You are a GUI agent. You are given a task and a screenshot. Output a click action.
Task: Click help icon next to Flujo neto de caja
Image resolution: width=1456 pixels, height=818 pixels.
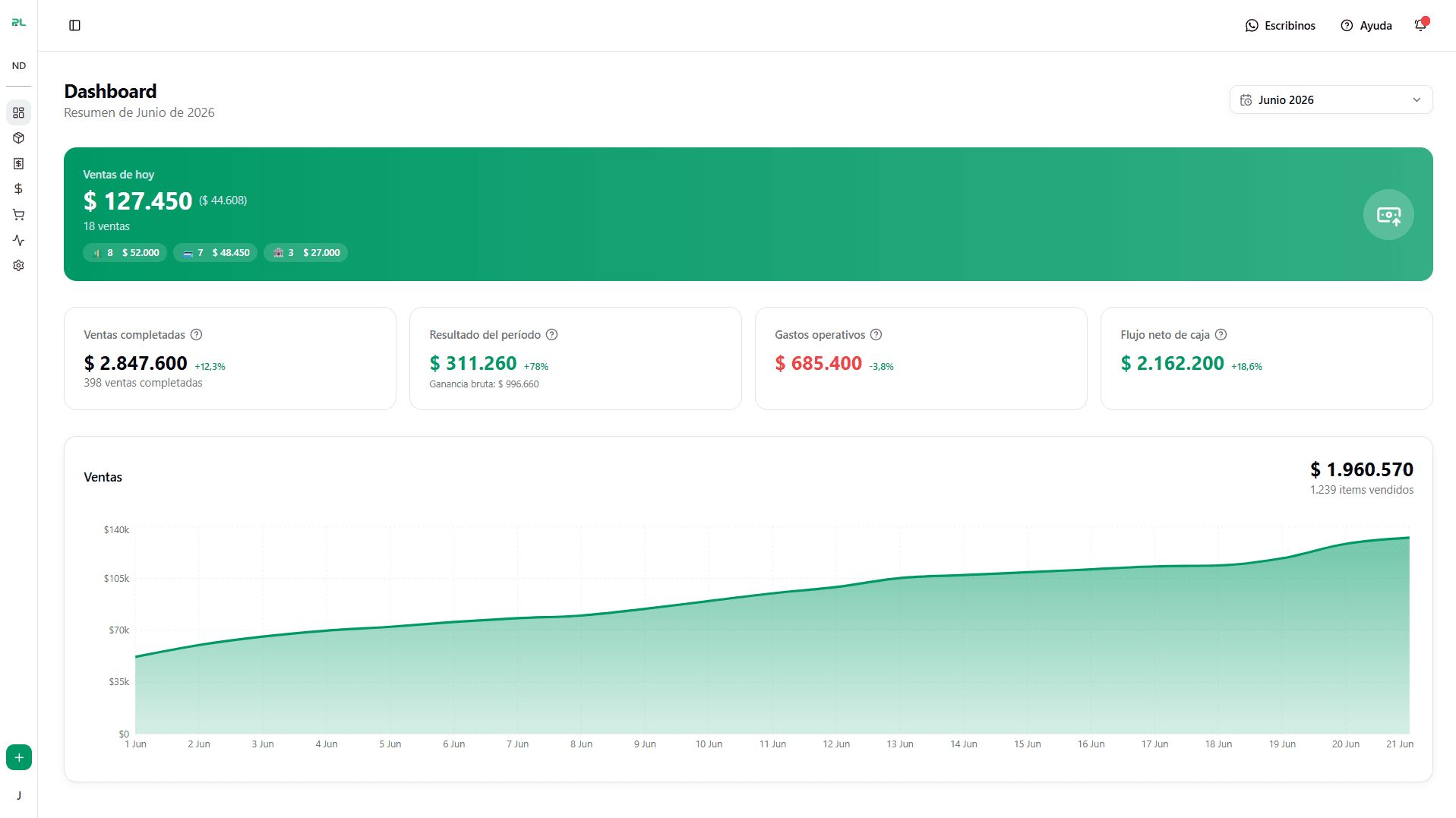tap(1221, 335)
